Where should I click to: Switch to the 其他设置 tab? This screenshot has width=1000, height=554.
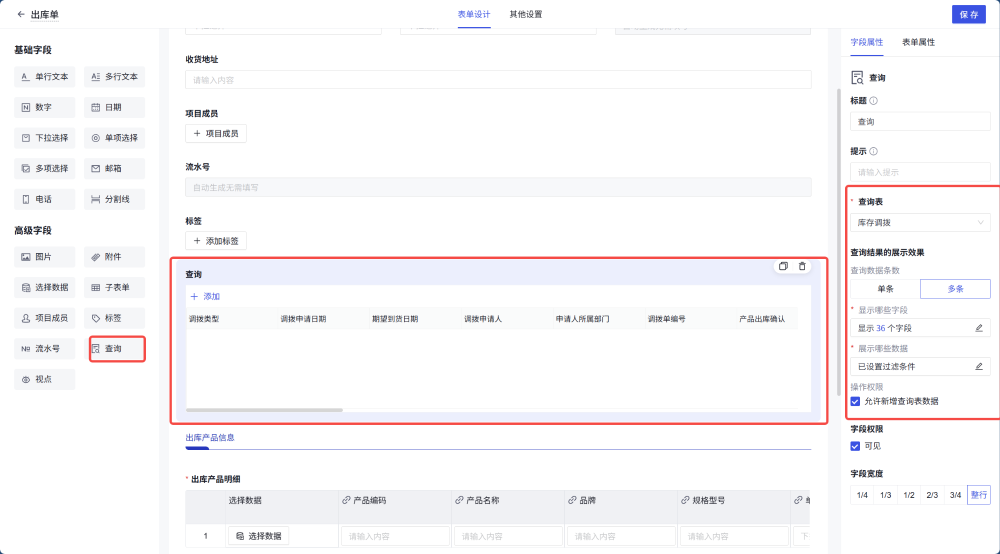coord(526,14)
